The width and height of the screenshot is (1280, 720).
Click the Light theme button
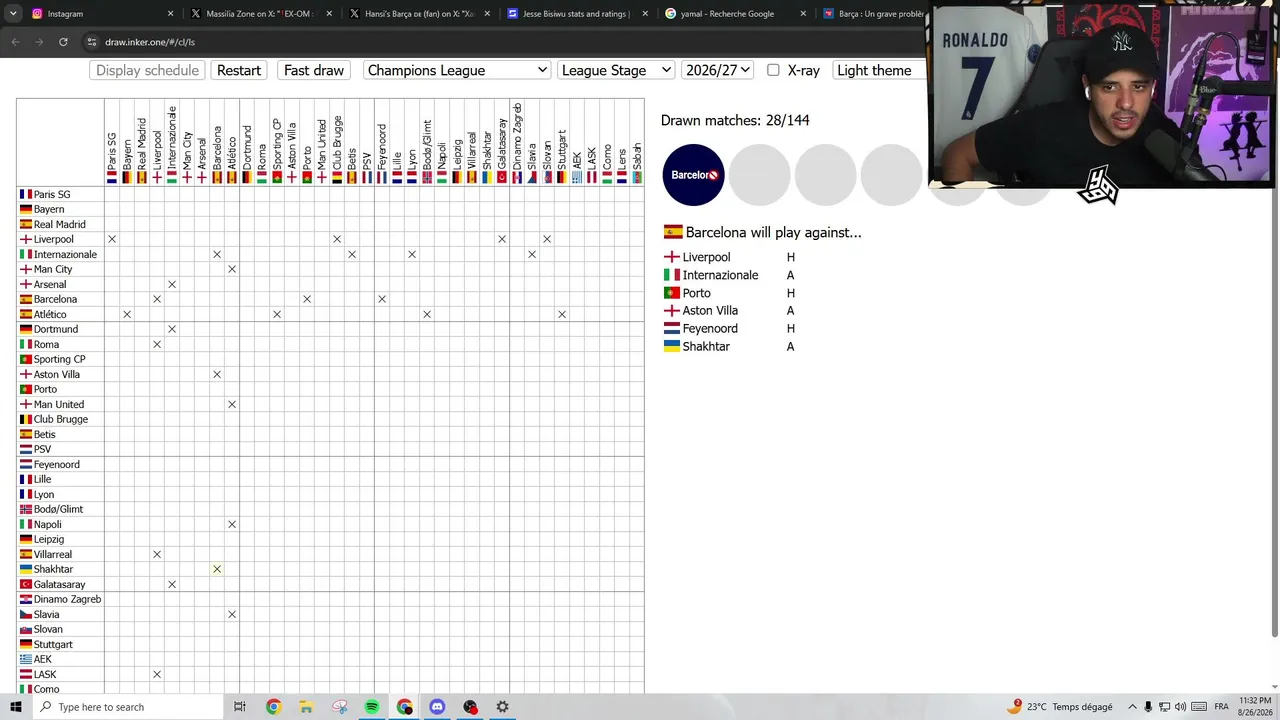point(874,70)
